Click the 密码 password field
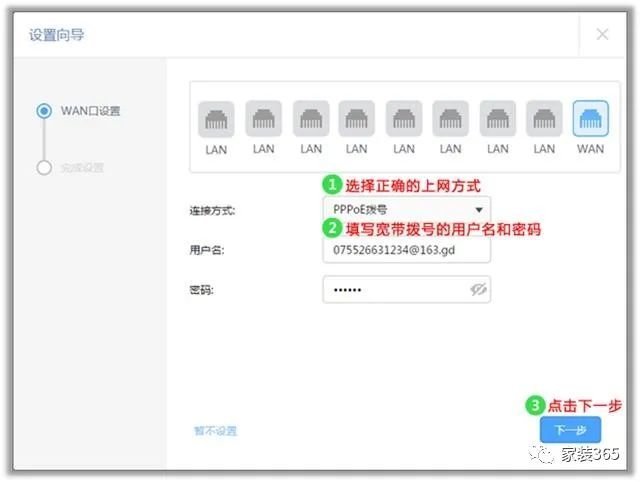Screen dimensions: 640x482 point(407,289)
